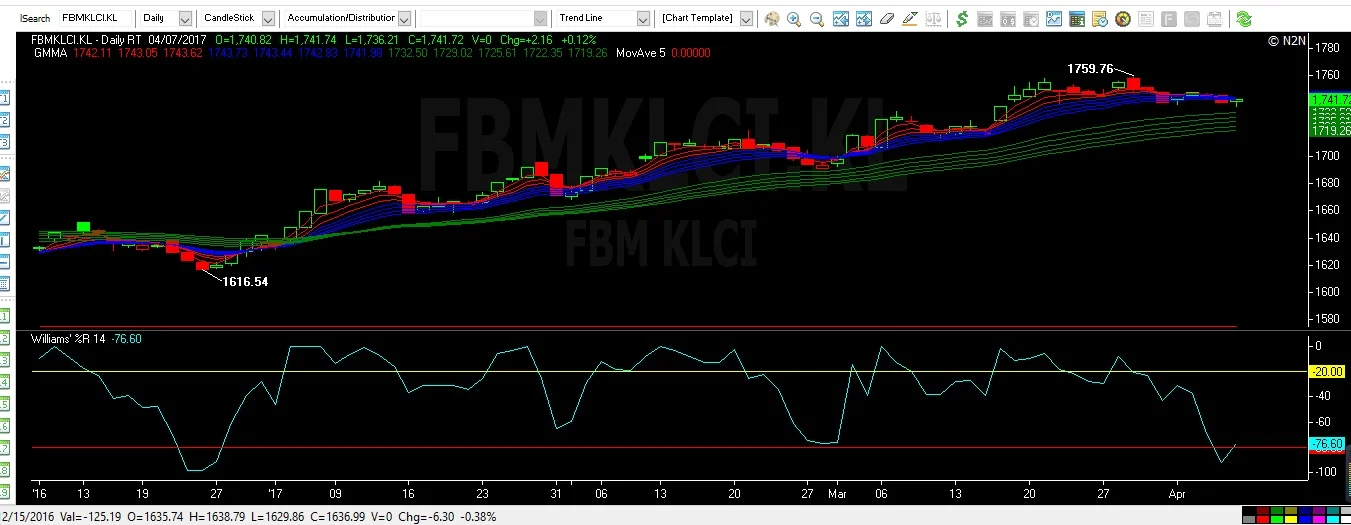Click the line chart window icon
Image resolution: width=1351 pixels, height=525 pixels.
coord(1054,19)
